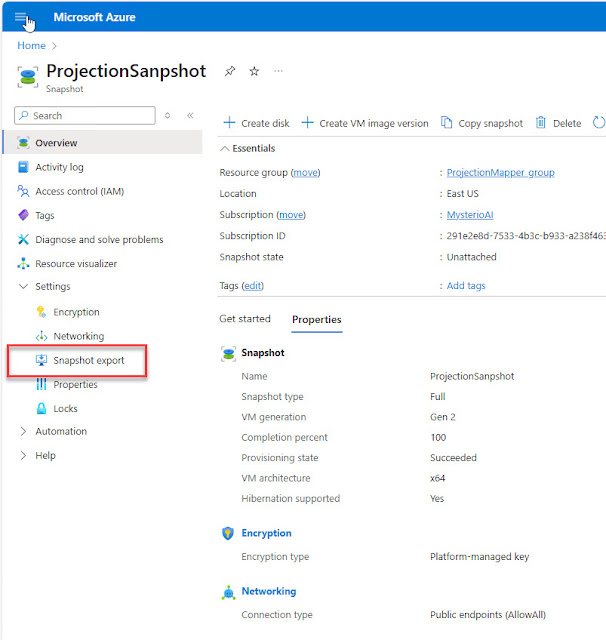
Task: Mark snapshot as favorite with star icon
Action: (x=254, y=71)
